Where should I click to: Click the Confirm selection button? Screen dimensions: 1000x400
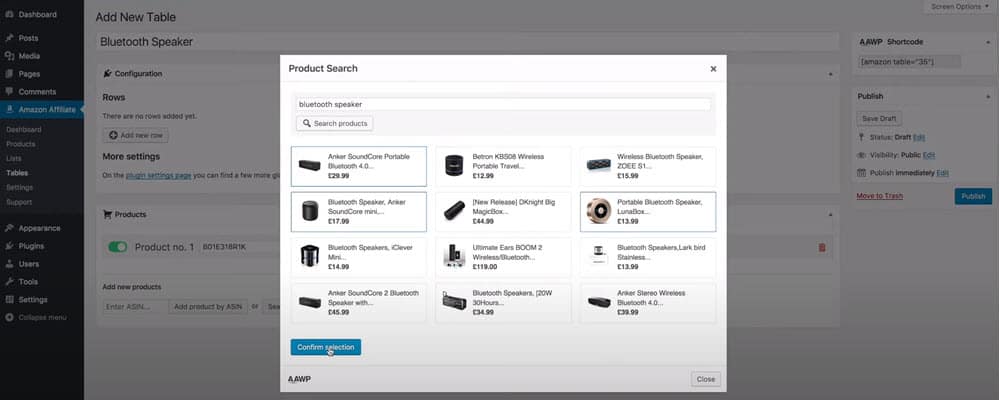326,347
